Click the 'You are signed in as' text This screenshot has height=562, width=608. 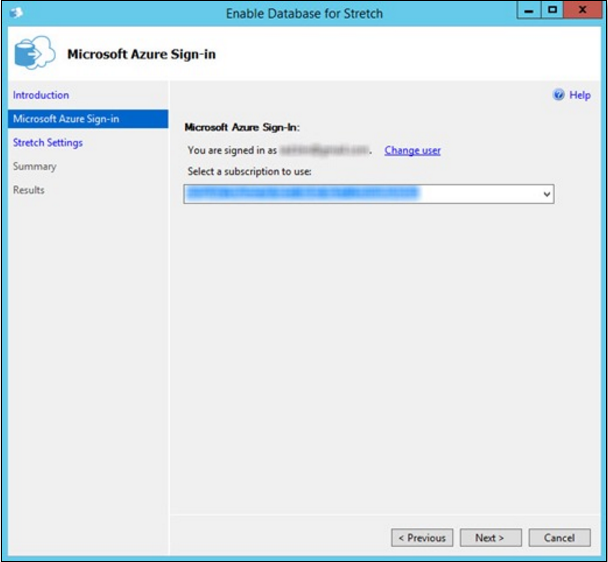coord(232,150)
